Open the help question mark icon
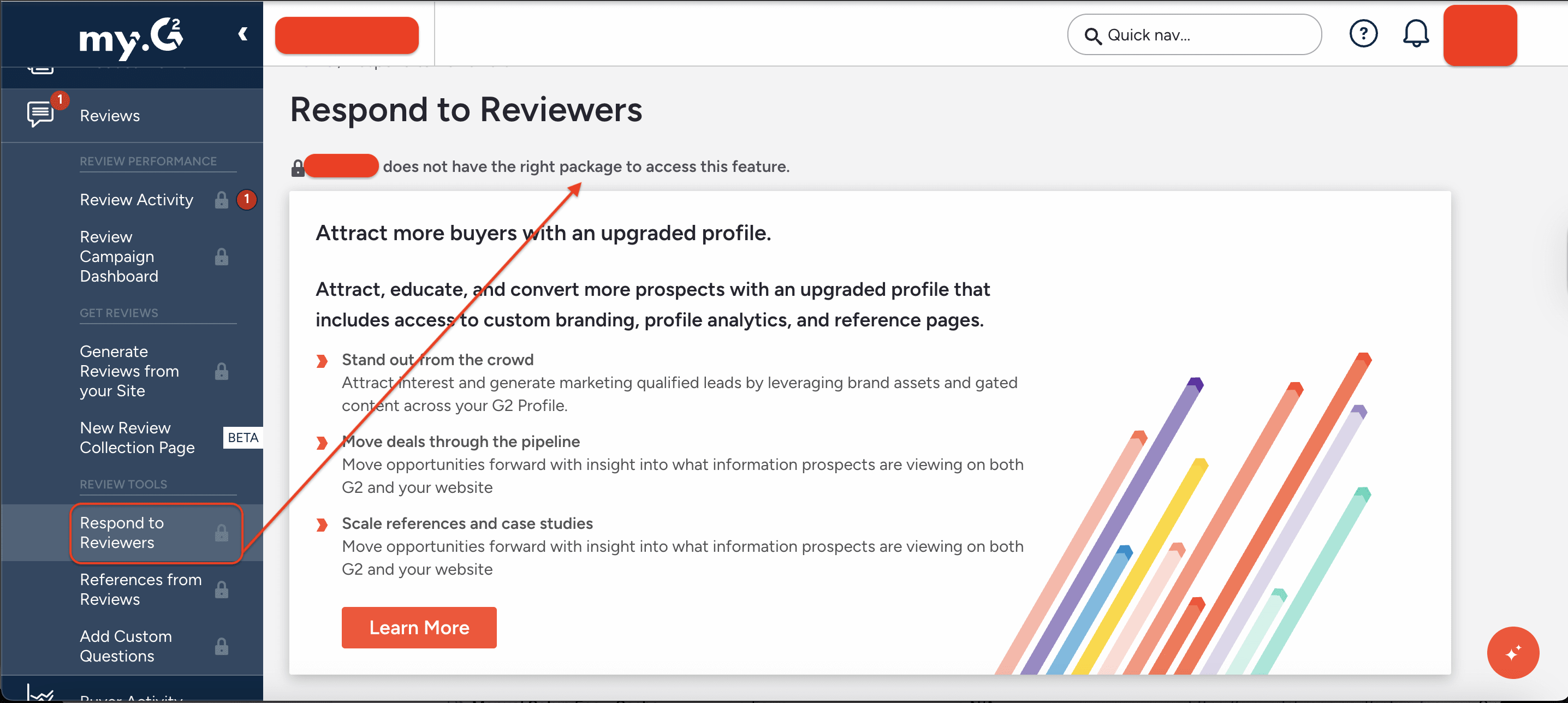Image resolution: width=1568 pixels, height=703 pixels. coord(1364,34)
